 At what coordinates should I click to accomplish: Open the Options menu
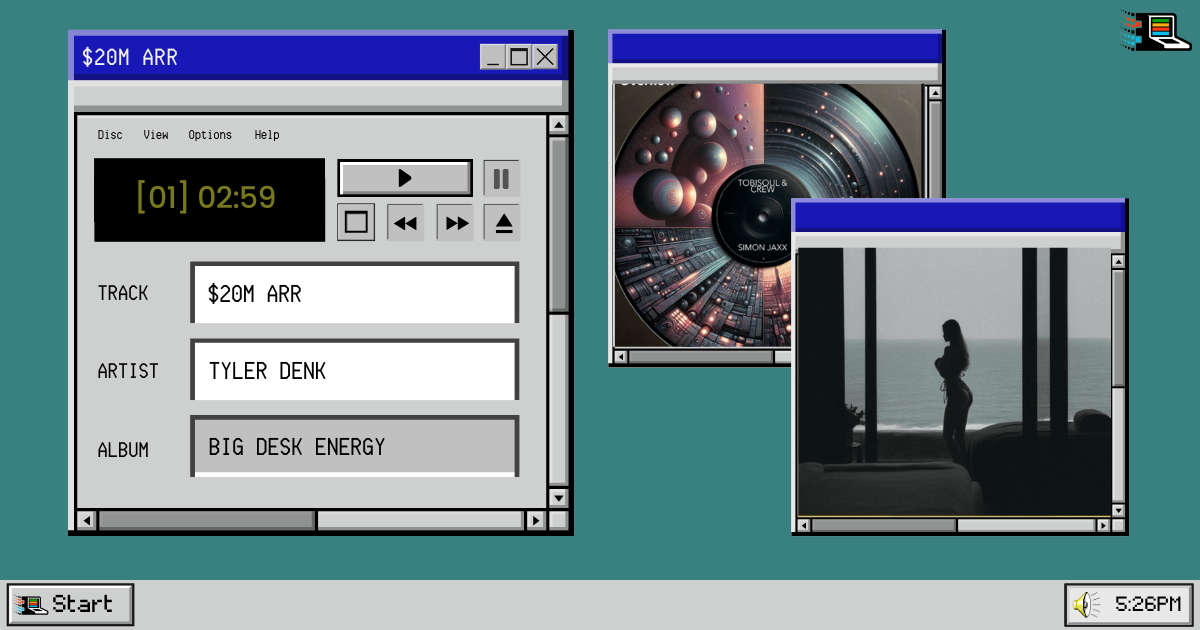[x=210, y=135]
